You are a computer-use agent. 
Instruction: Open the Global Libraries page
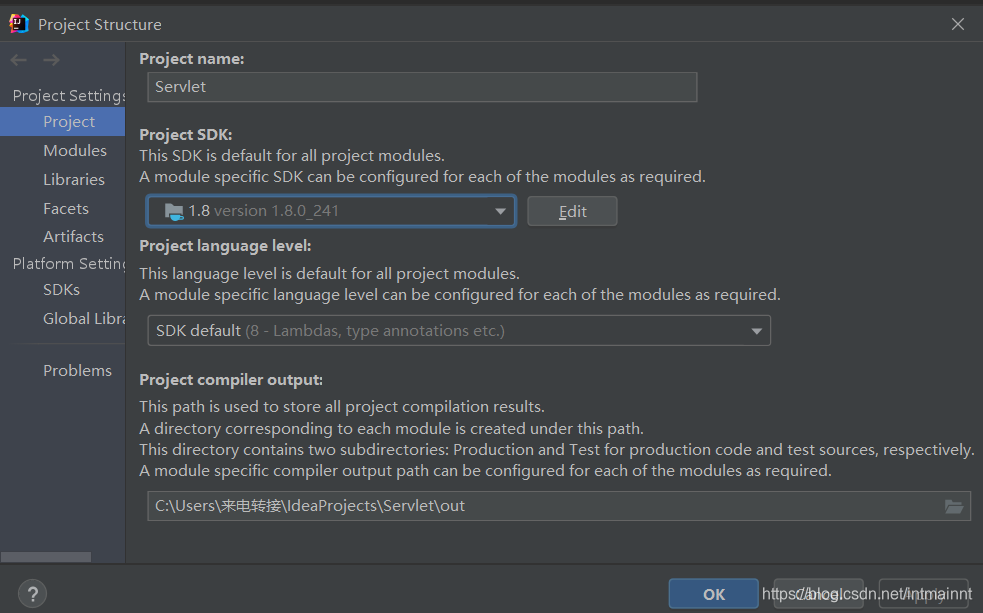84,318
